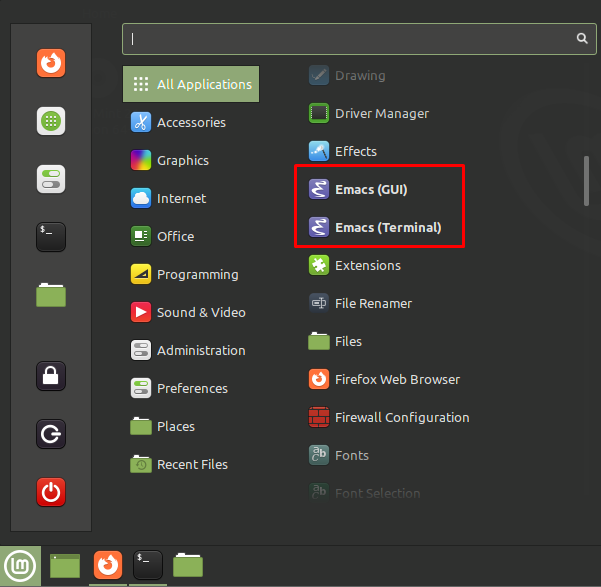Open Driver Manager application

tap(381, 113)
